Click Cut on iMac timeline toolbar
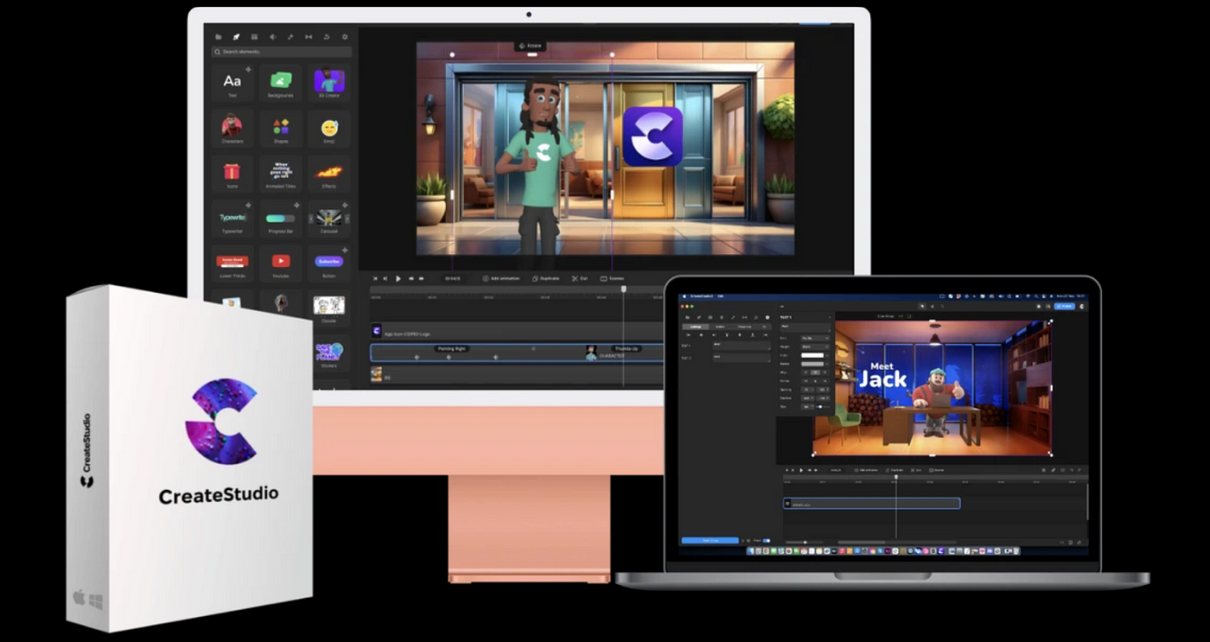Viewport: 1210px width, 642px height. 580,278
